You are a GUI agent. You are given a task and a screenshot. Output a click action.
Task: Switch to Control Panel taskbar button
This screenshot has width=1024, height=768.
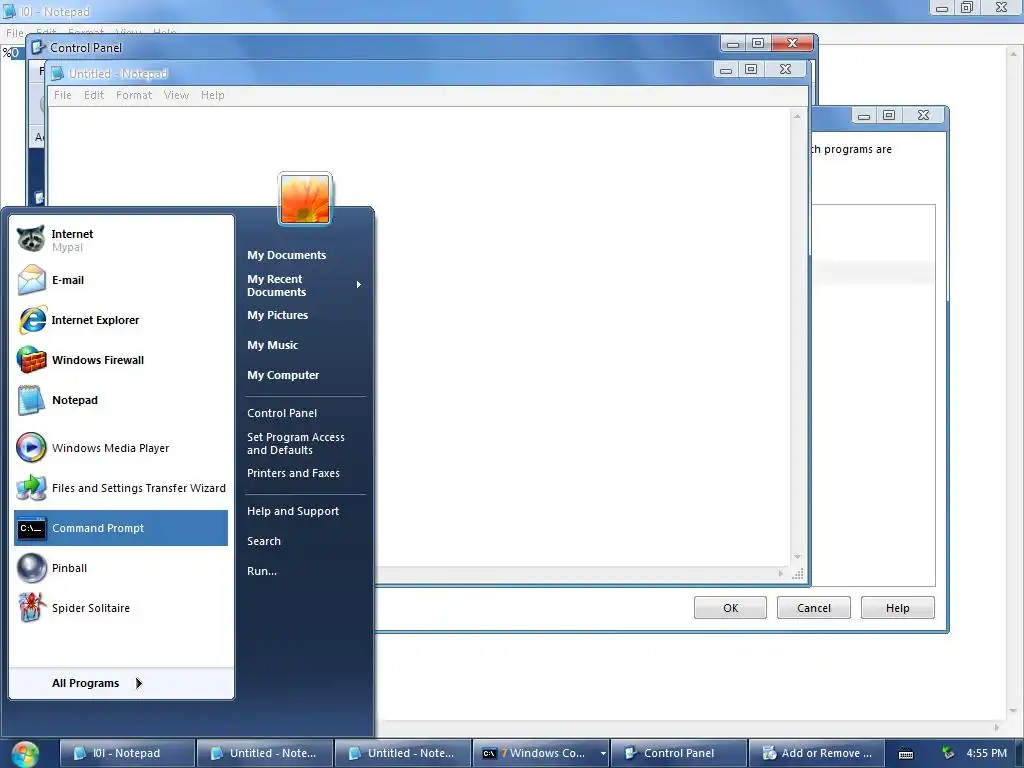[679, 754]
